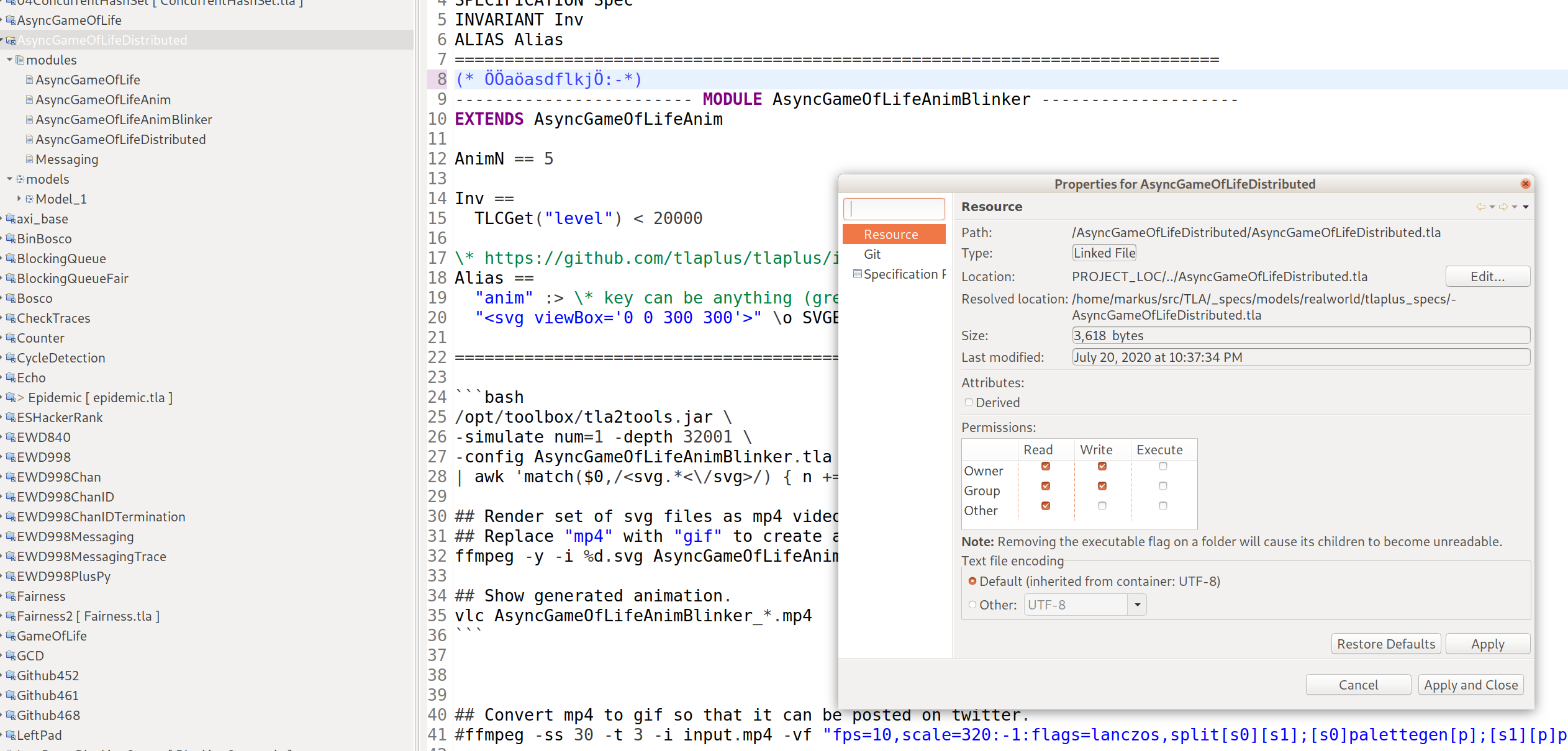Click the Apply and Close button
Viewport: 1568px width, 751px height.
[1471, 685]
